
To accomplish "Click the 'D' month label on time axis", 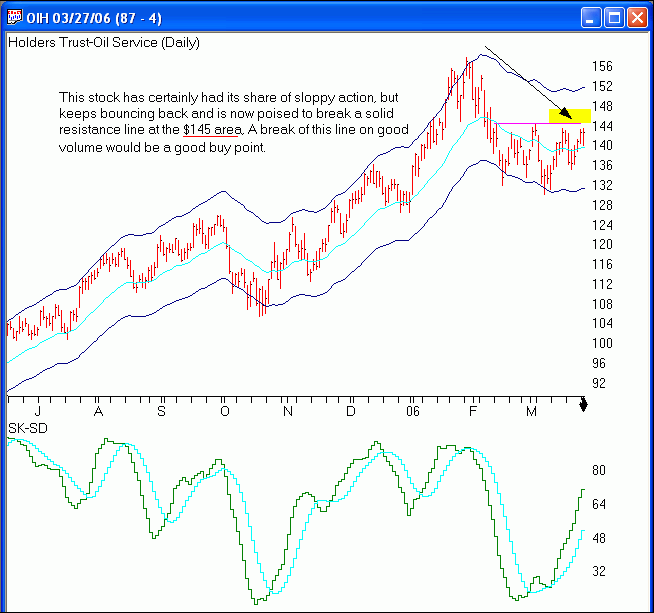I will [351, 412].
